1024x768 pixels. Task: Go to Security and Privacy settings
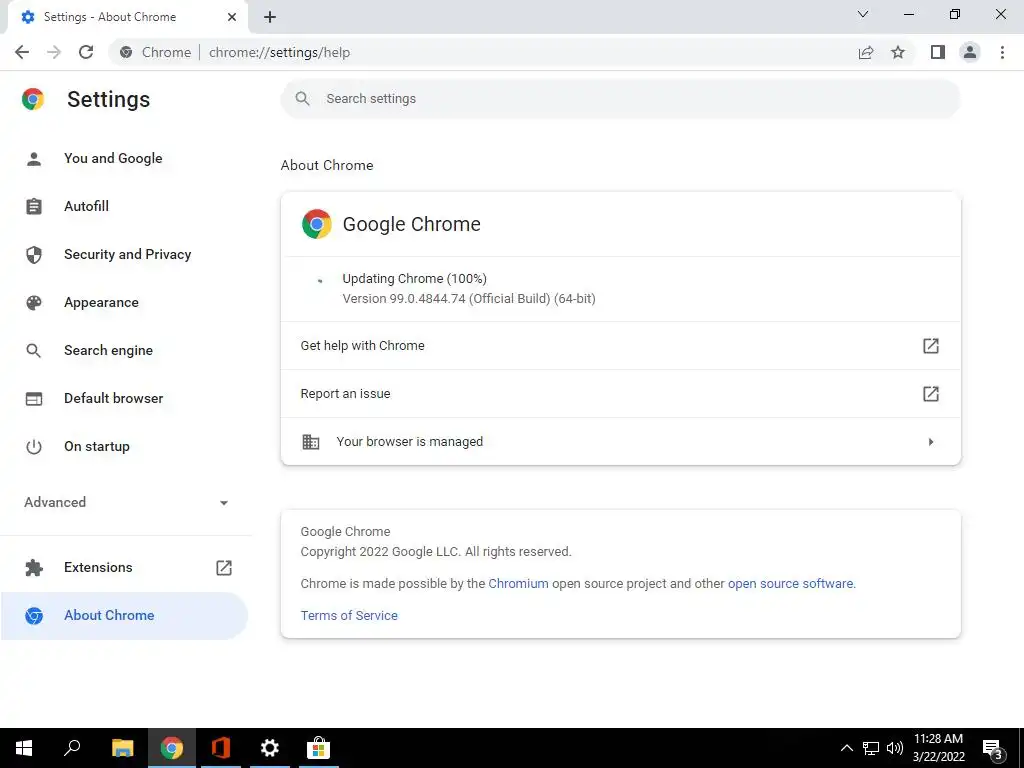point(127,254)
